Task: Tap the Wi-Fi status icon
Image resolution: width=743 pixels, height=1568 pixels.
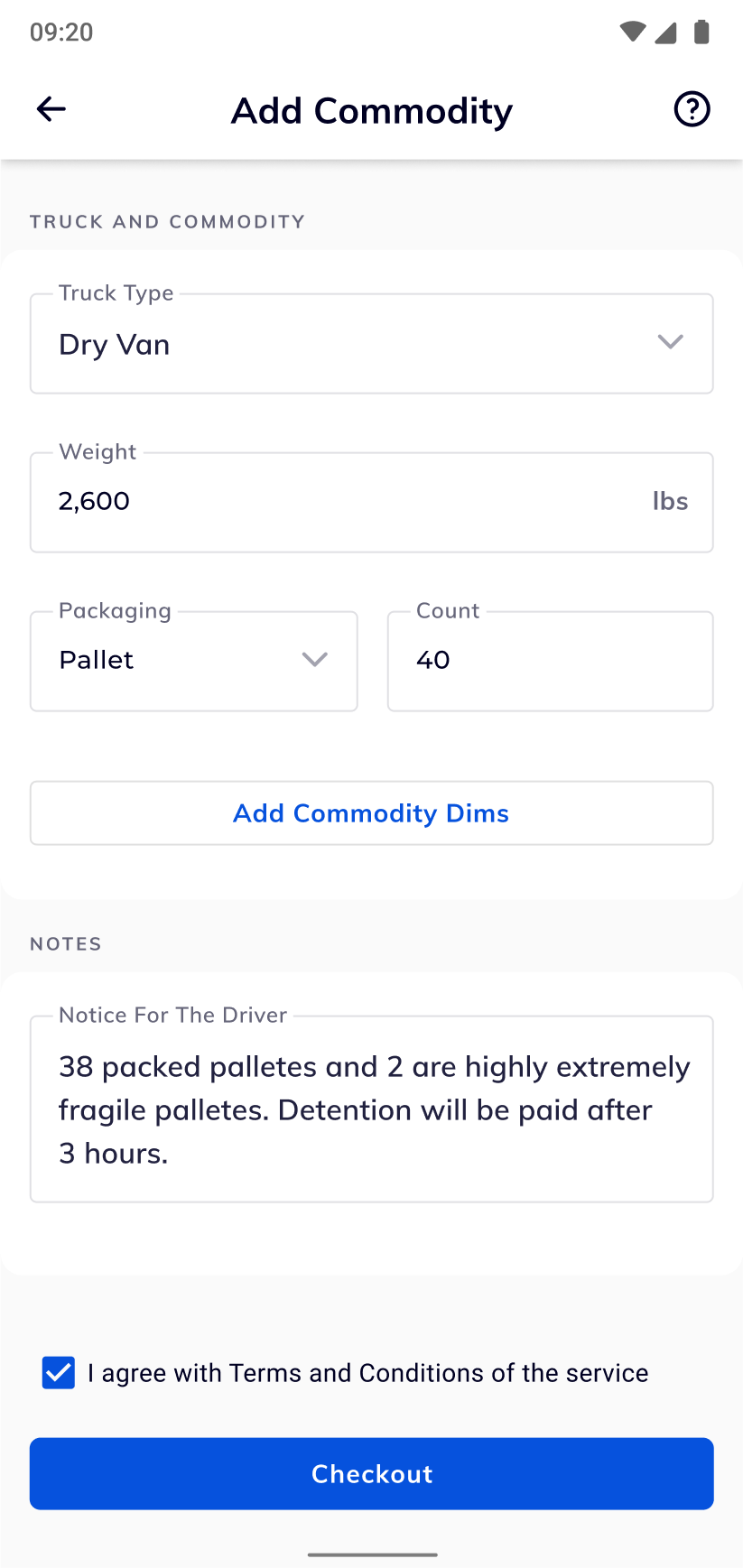Action: click(x=632, y=32)
